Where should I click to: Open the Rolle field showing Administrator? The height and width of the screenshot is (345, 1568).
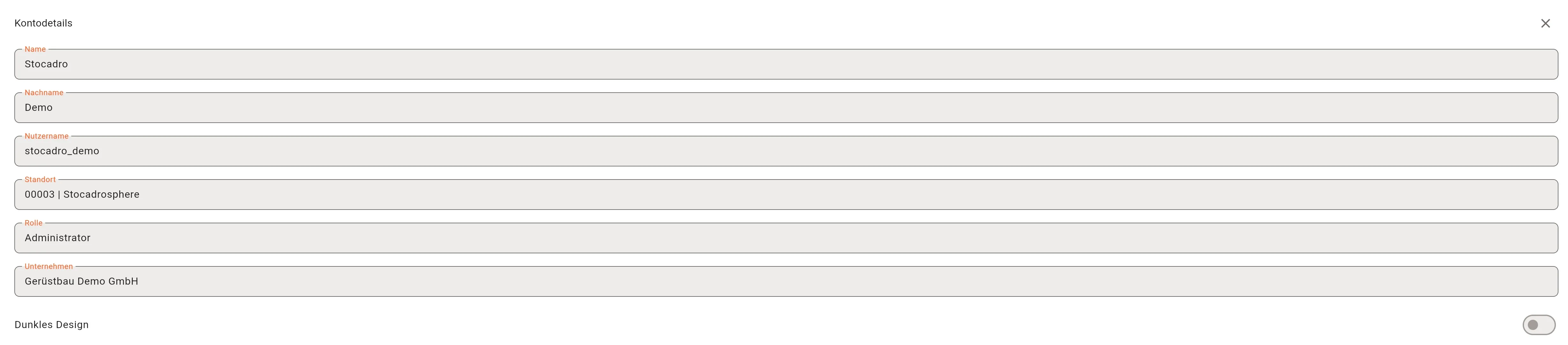(x=786, y=238)
